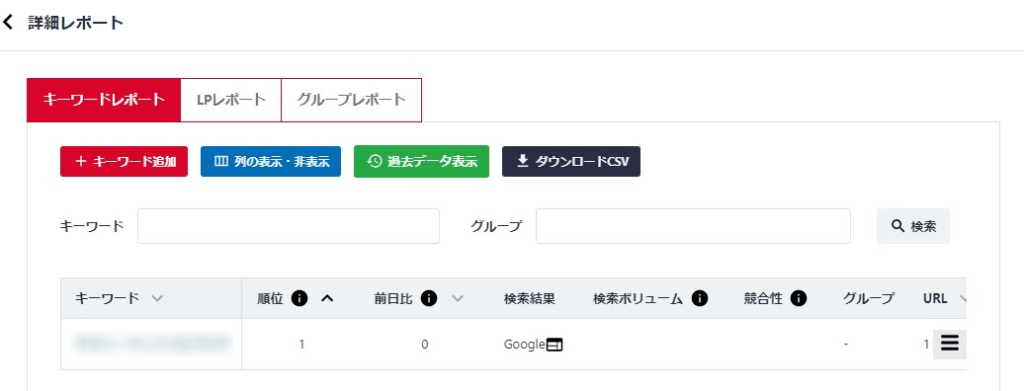This screenshot has height=391, width=1024.
Task: Select the キーワードレポート tab
Action: point(103,100)
